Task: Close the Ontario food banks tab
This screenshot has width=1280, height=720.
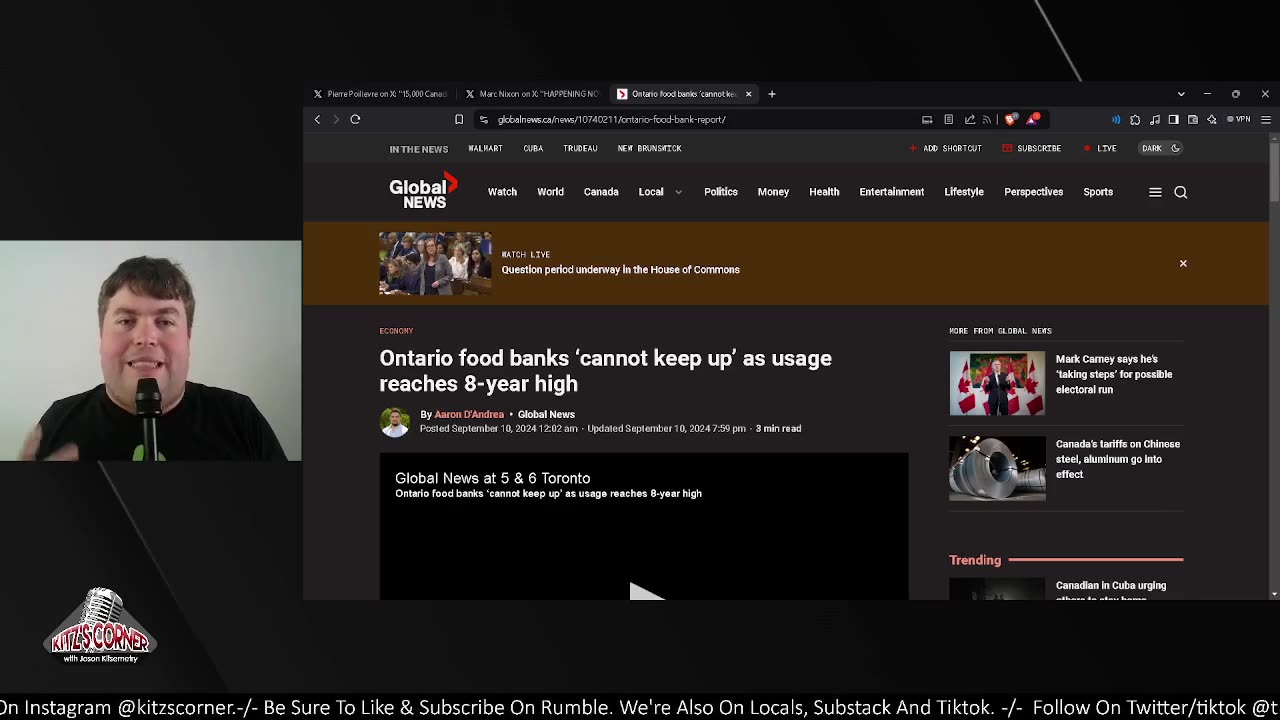Action: point(748,94)
